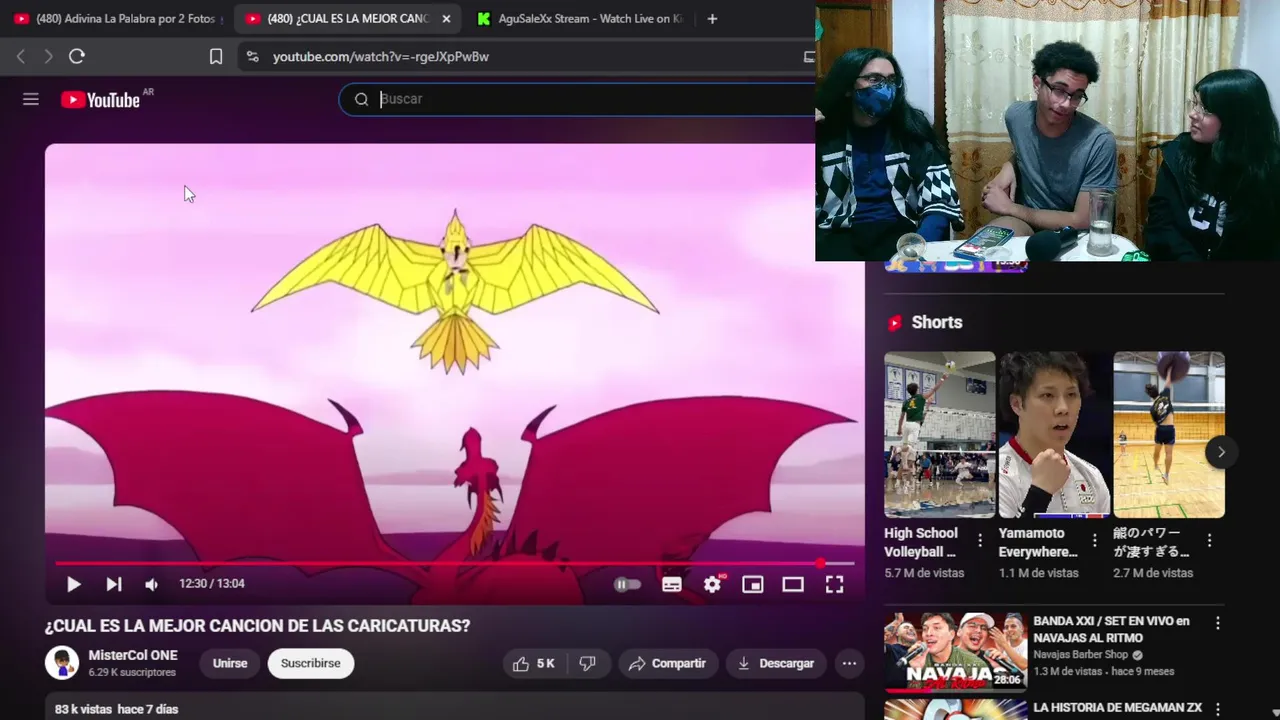Open MisterCol ONE channel name link
The image size is (1280, 720).
[x=133, y=656]
